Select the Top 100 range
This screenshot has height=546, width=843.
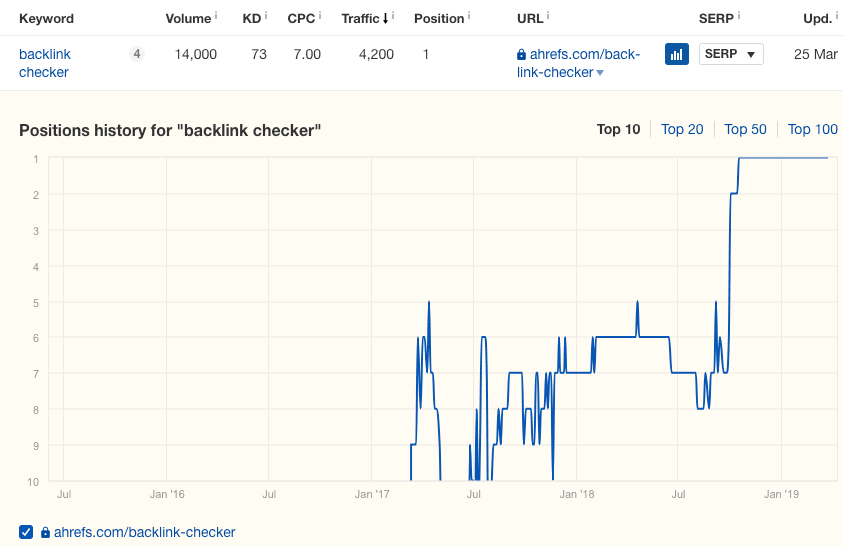[812, 129]
